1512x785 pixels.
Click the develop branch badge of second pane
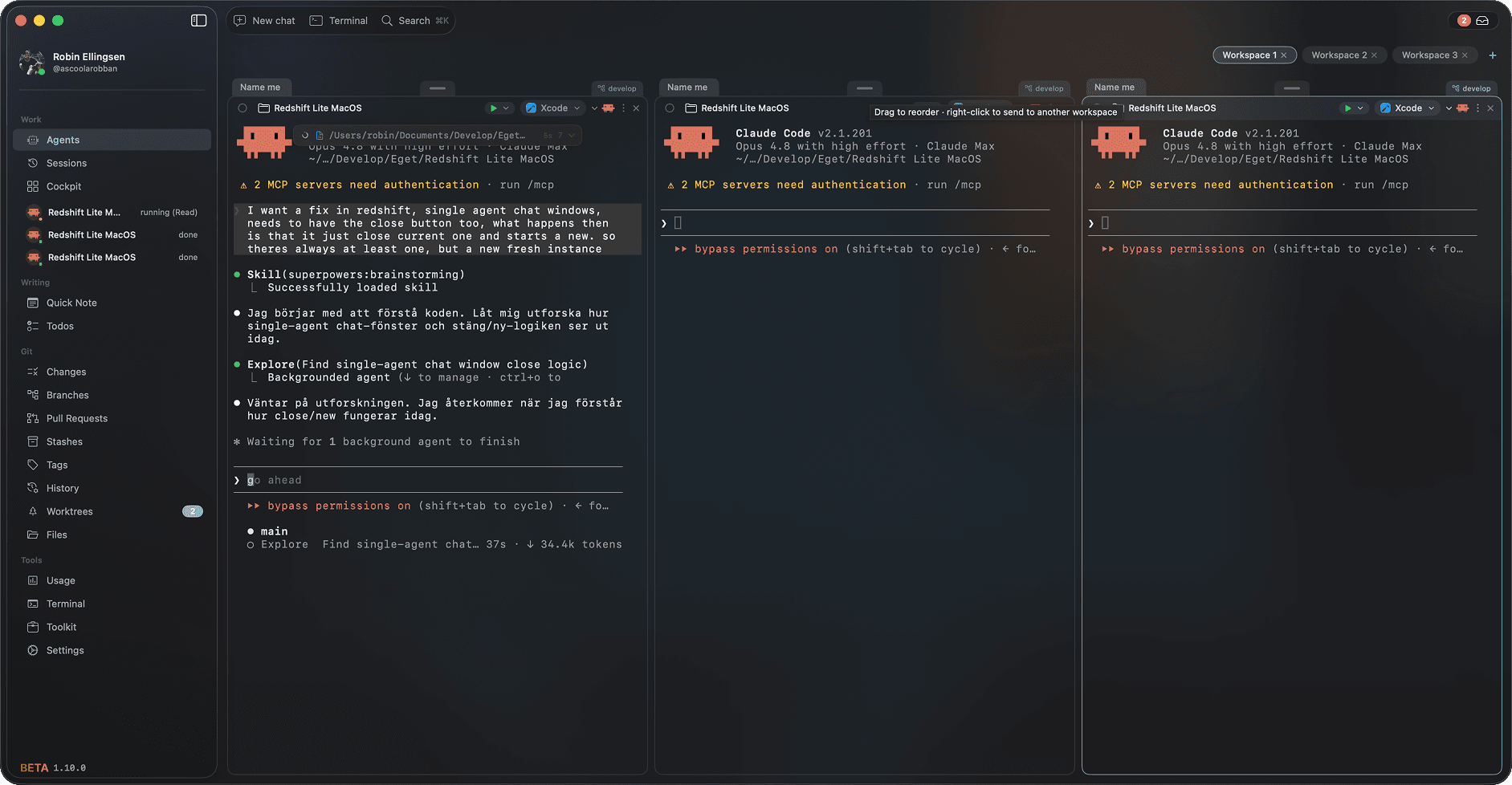(x=1045, y=88)
